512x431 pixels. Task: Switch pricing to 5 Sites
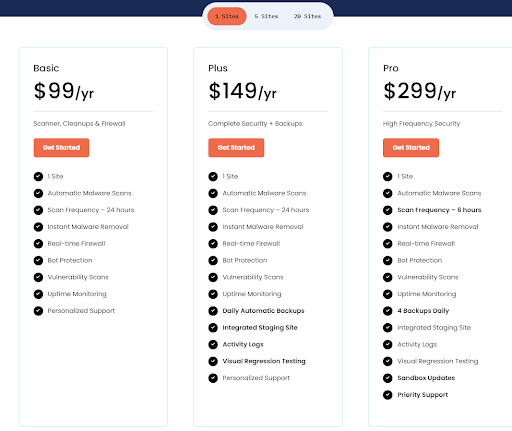click(266, 16)
